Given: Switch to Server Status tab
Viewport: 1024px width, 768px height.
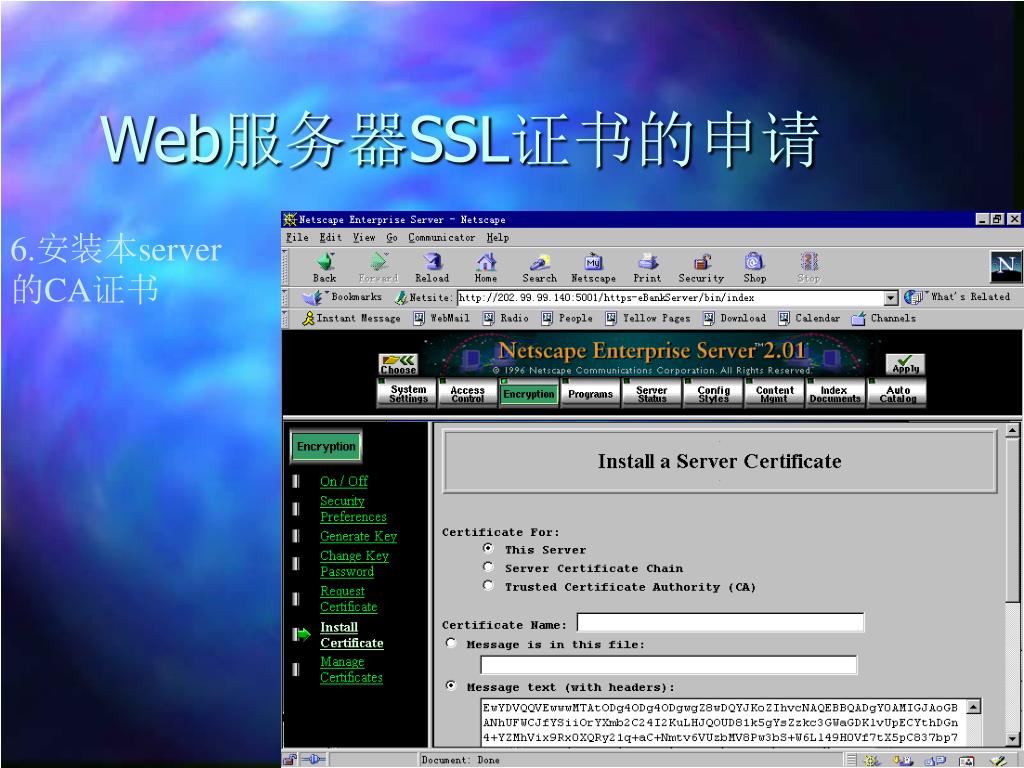Looking at the screenshot, I should click(x=652, y=393).
